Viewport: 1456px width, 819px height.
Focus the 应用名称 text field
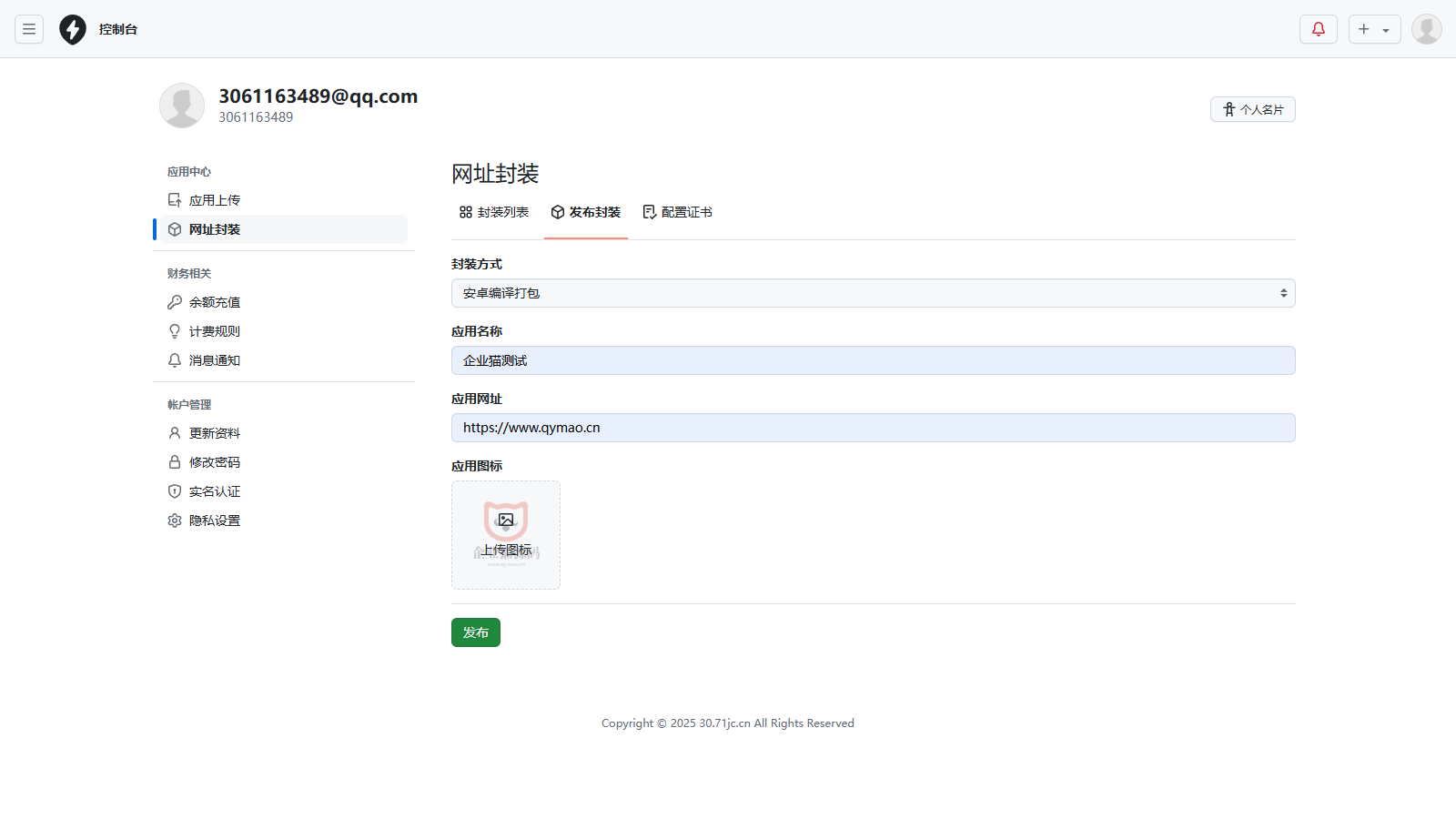click(873, 360)
